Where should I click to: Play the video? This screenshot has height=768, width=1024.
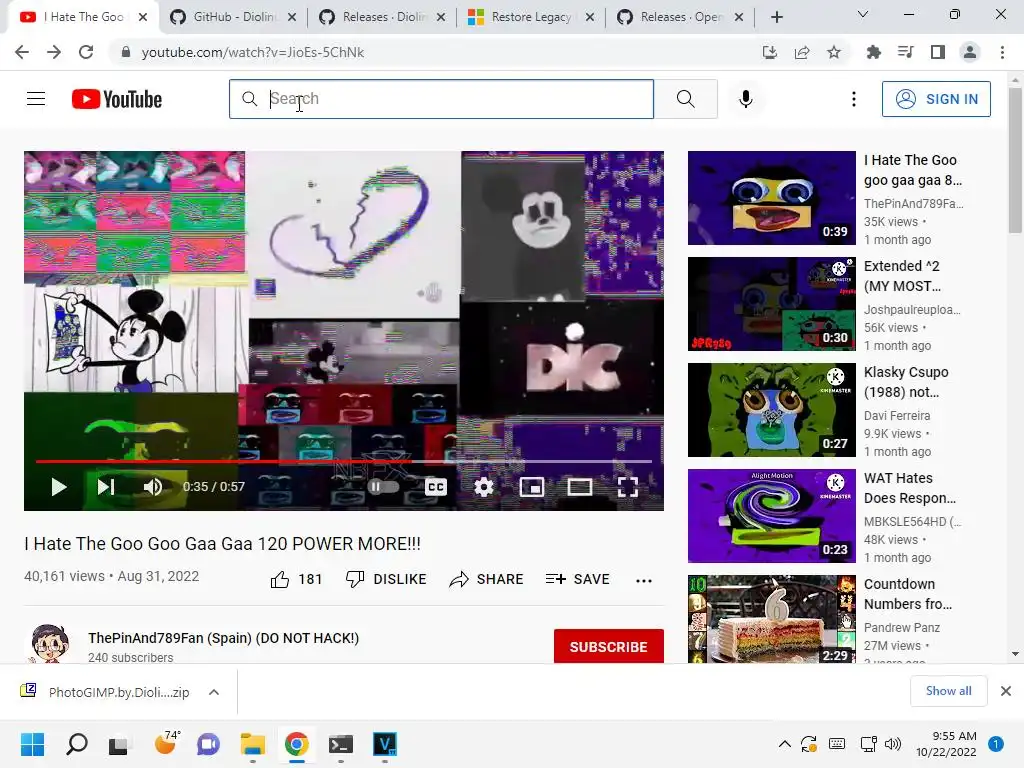(x=59, y=487)
